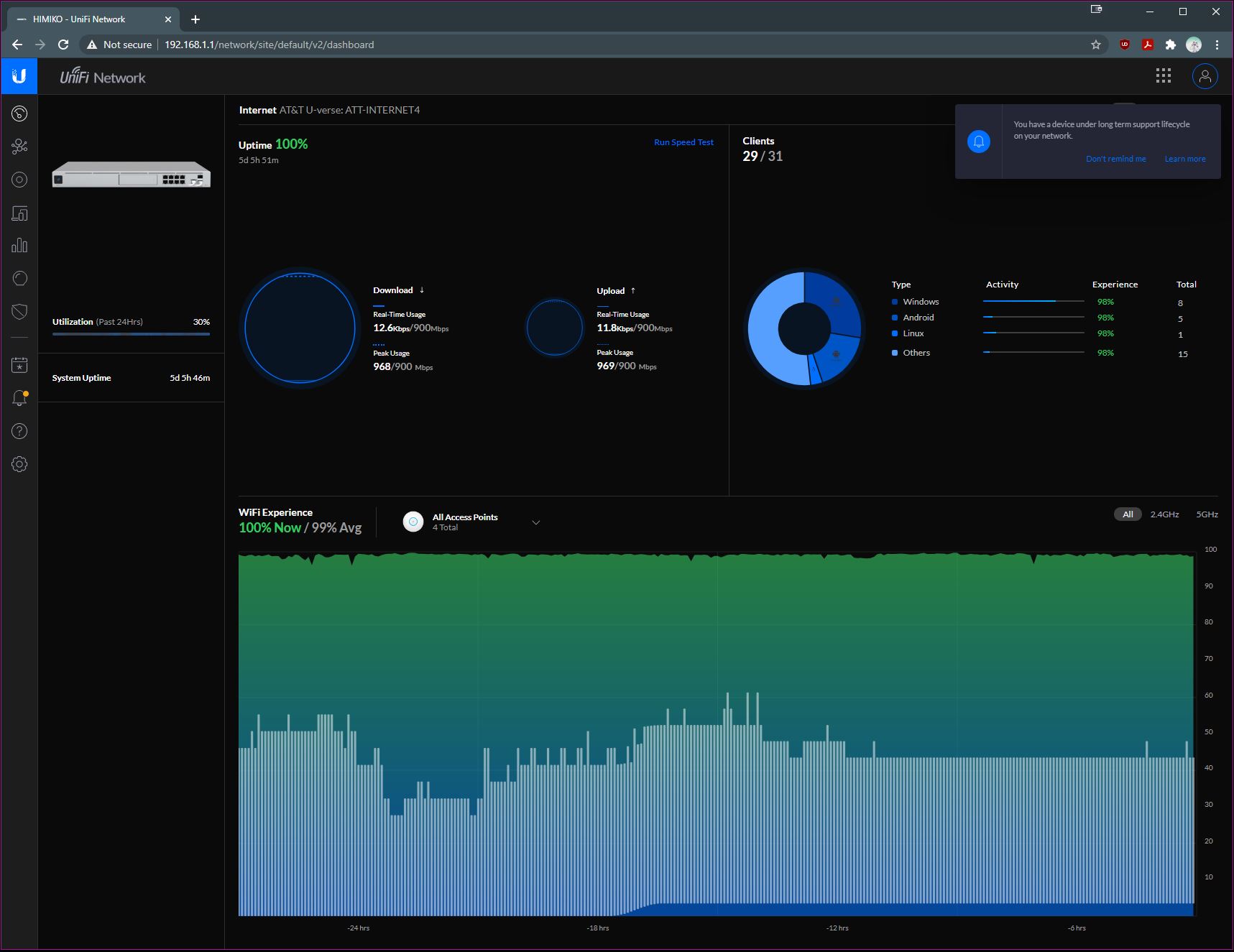1234x952 pixels.
Task: Open a new browser tab
Action: [195, 19]
